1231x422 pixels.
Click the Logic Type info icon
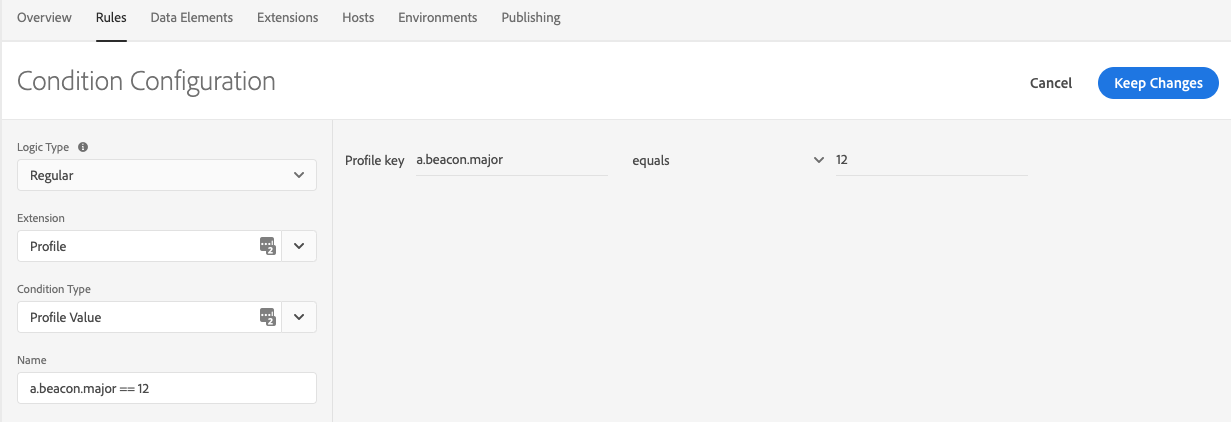(x=83, y=147)
